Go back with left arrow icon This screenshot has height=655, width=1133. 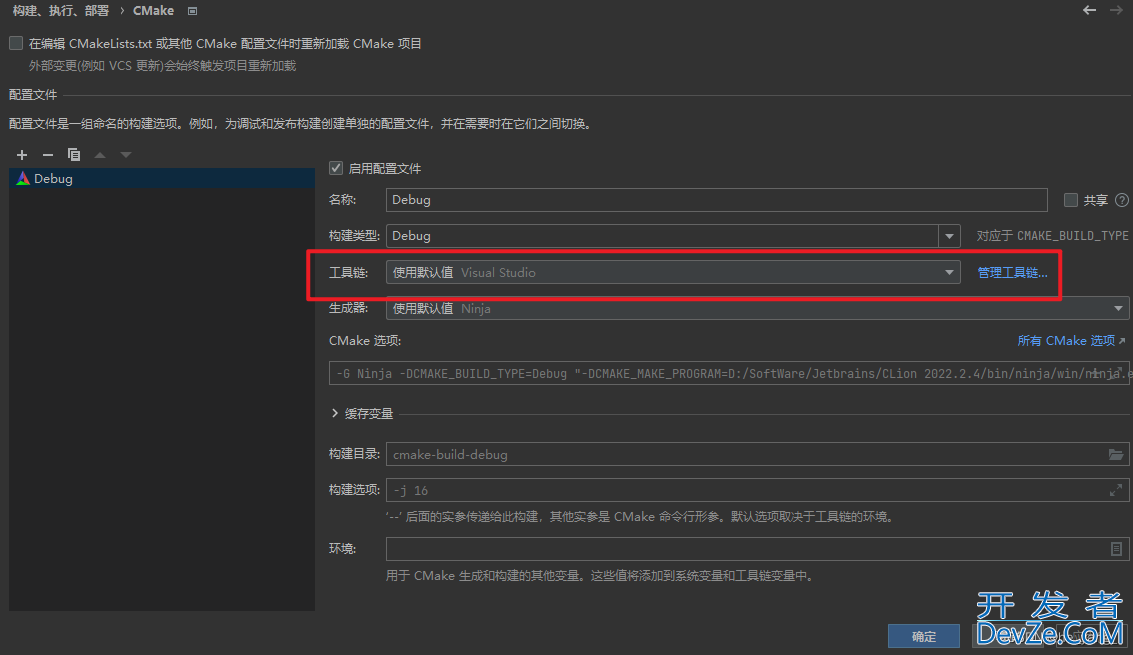point(1089,10)
